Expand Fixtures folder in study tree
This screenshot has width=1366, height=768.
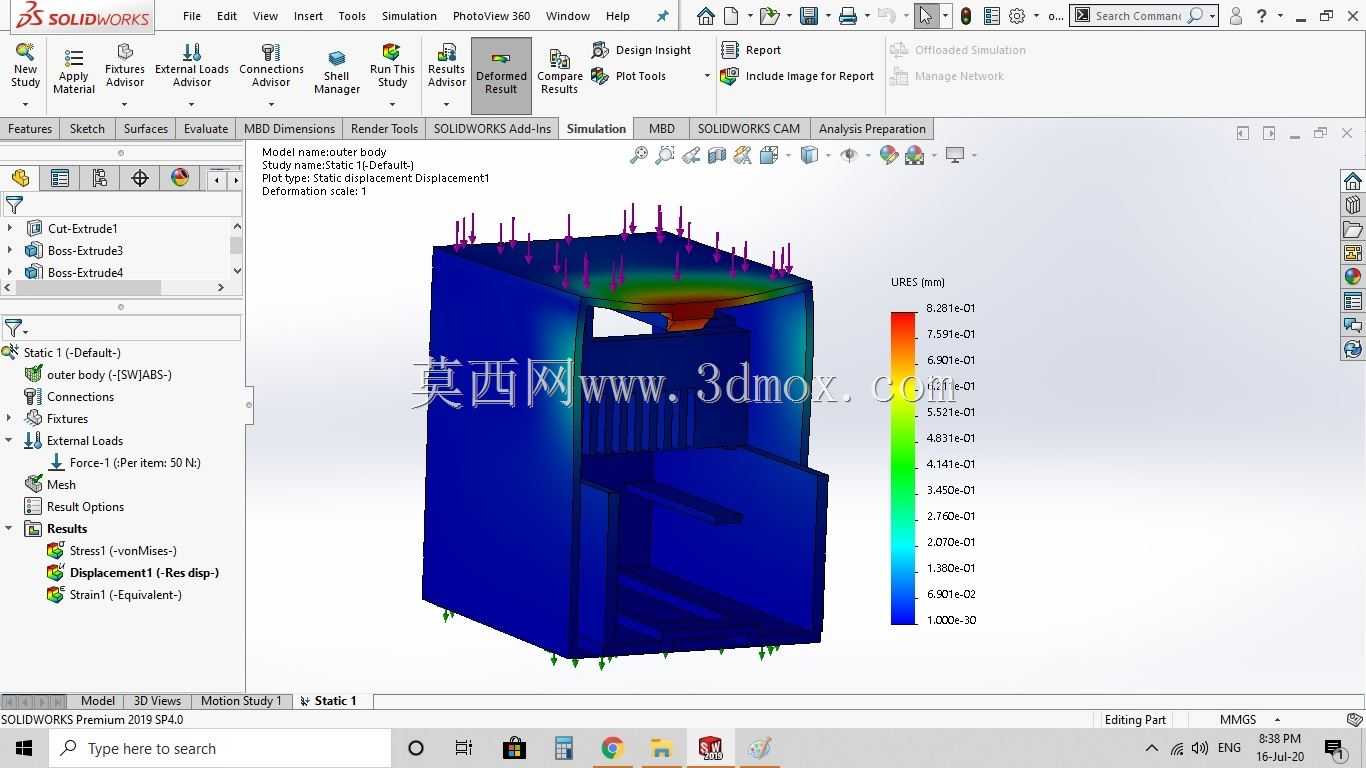click(x=10, y=418)
